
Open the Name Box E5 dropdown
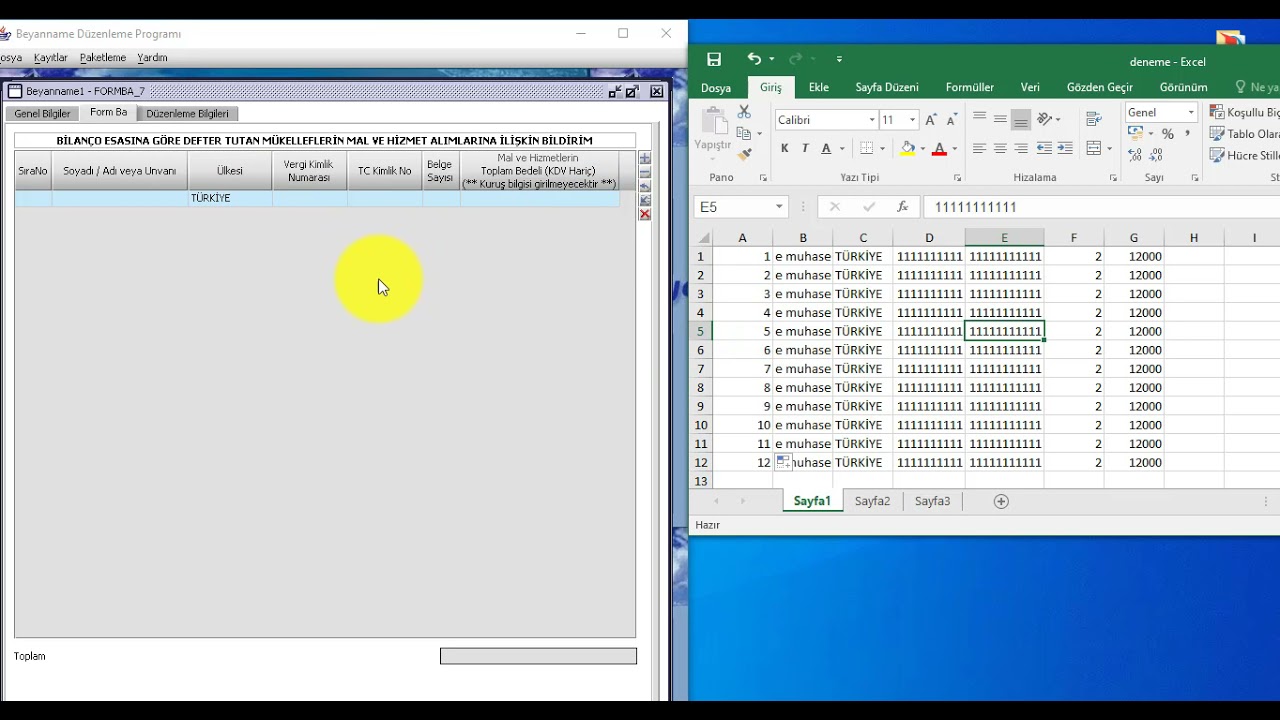[x=779, y=207]
